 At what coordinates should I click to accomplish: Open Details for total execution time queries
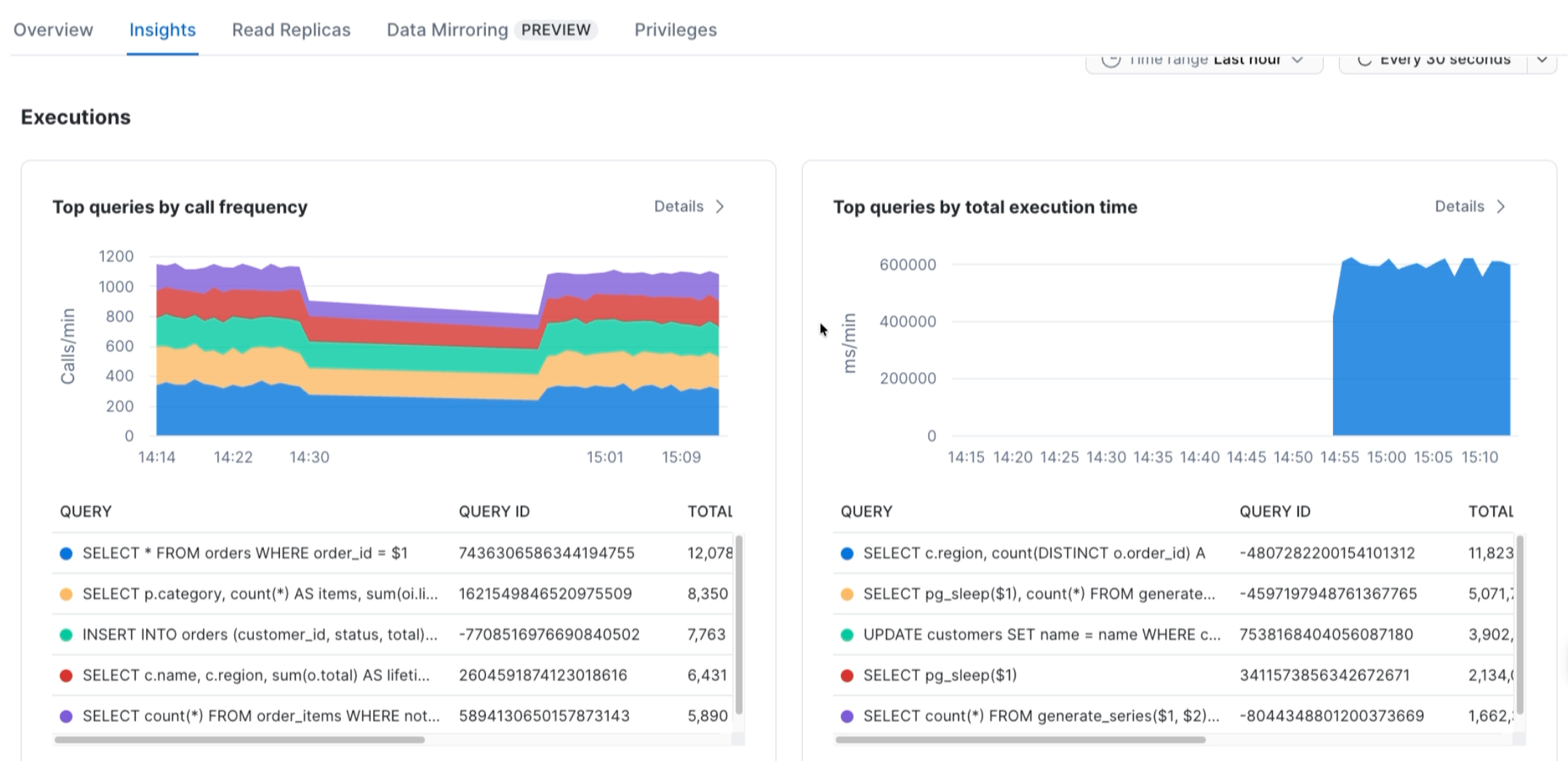1459,206
